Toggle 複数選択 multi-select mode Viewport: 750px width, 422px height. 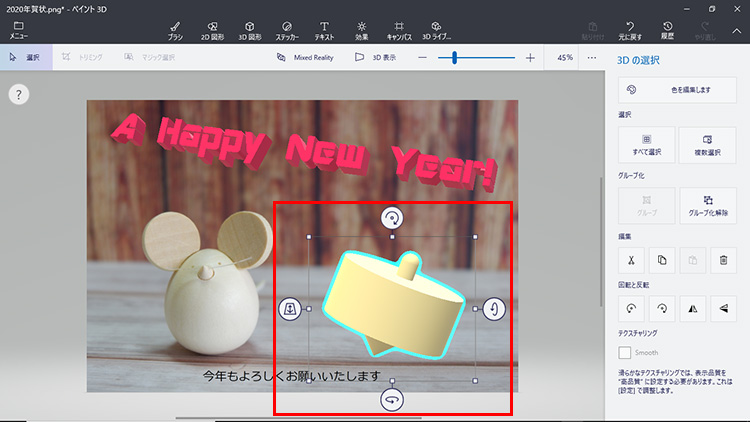[x=707, y=145]
